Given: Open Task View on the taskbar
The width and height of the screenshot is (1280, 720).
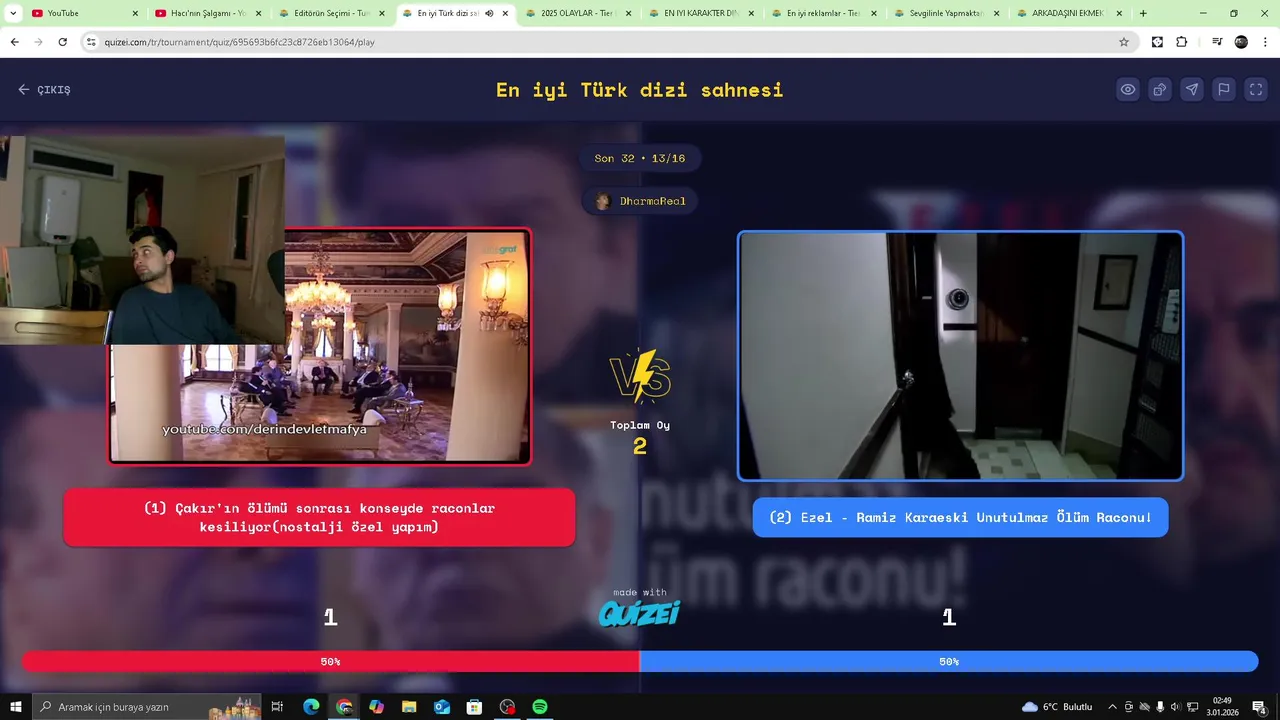Looking at the screenshot, I should (x=278, y=707).
